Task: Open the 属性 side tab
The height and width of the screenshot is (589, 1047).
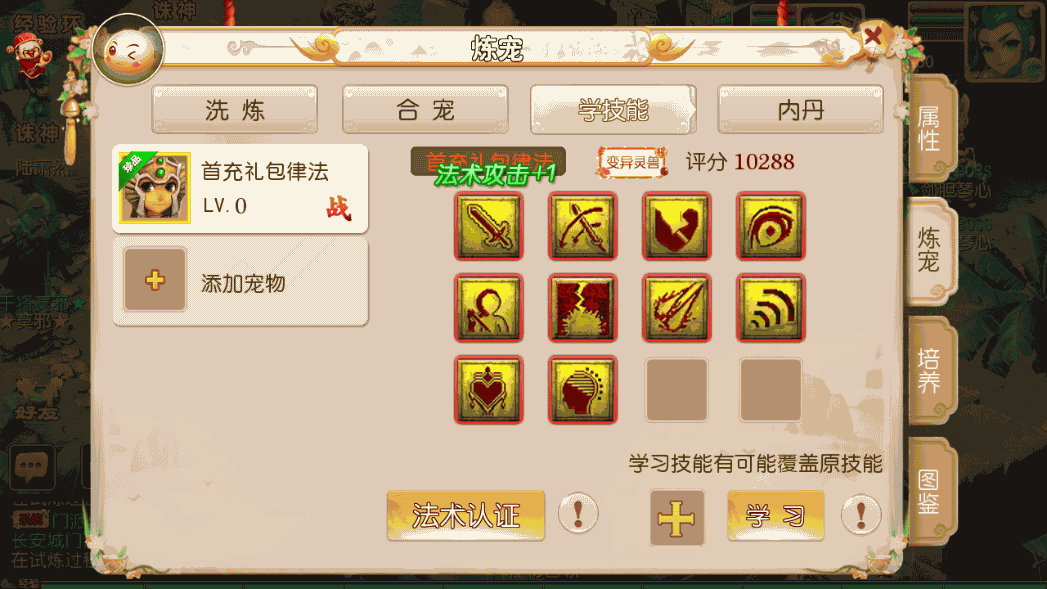Action: pos(931,128)
